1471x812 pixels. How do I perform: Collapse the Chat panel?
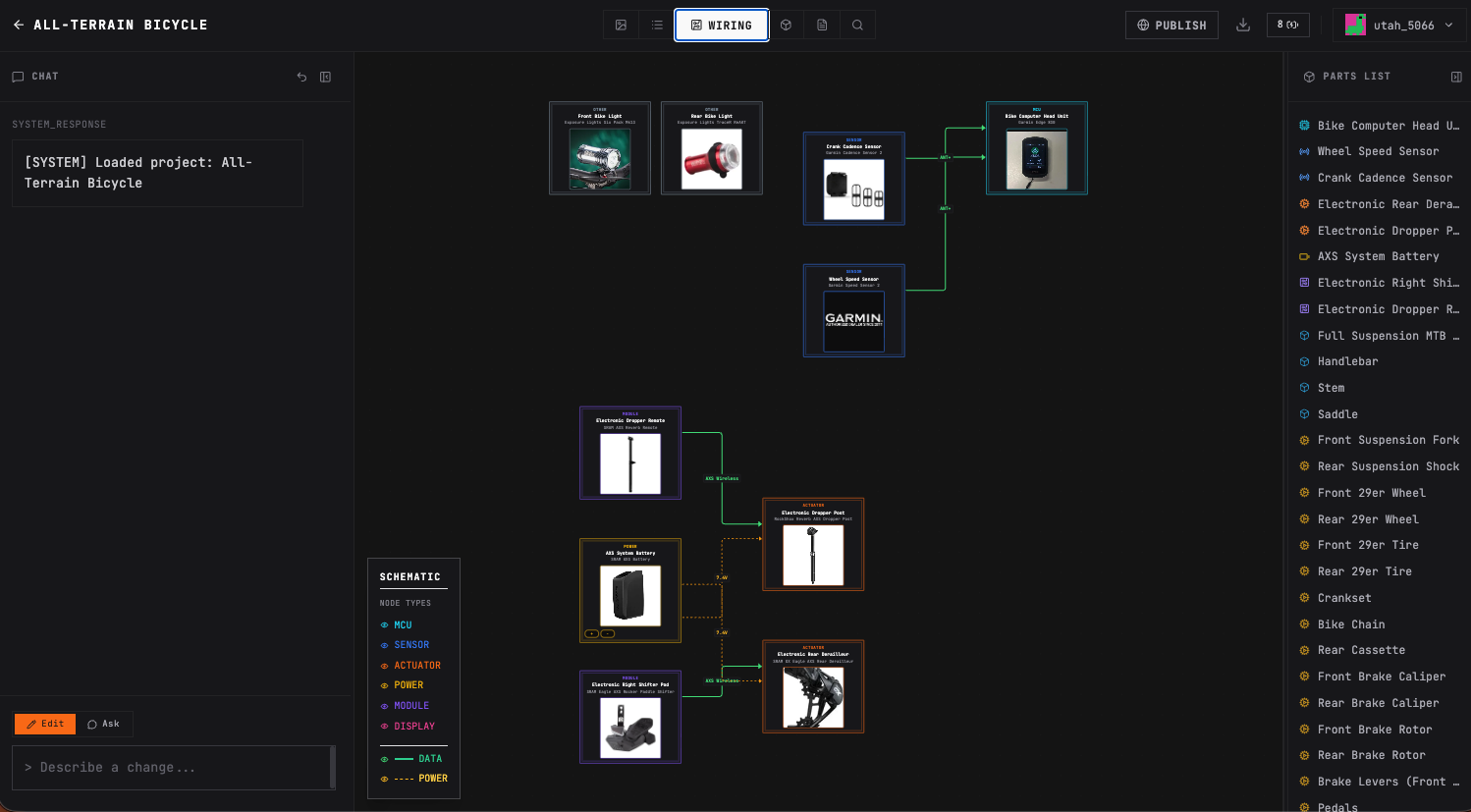(x=326, y=77)
